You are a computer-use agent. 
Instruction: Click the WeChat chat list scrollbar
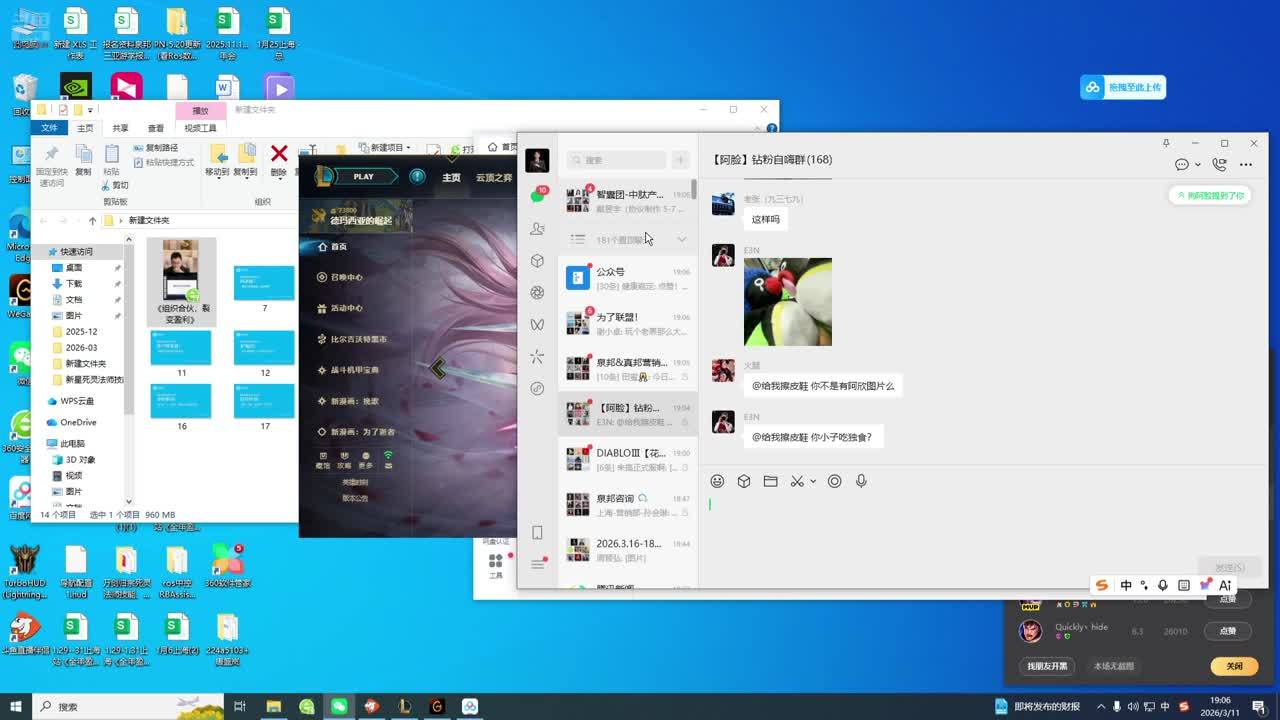point(693,190)
